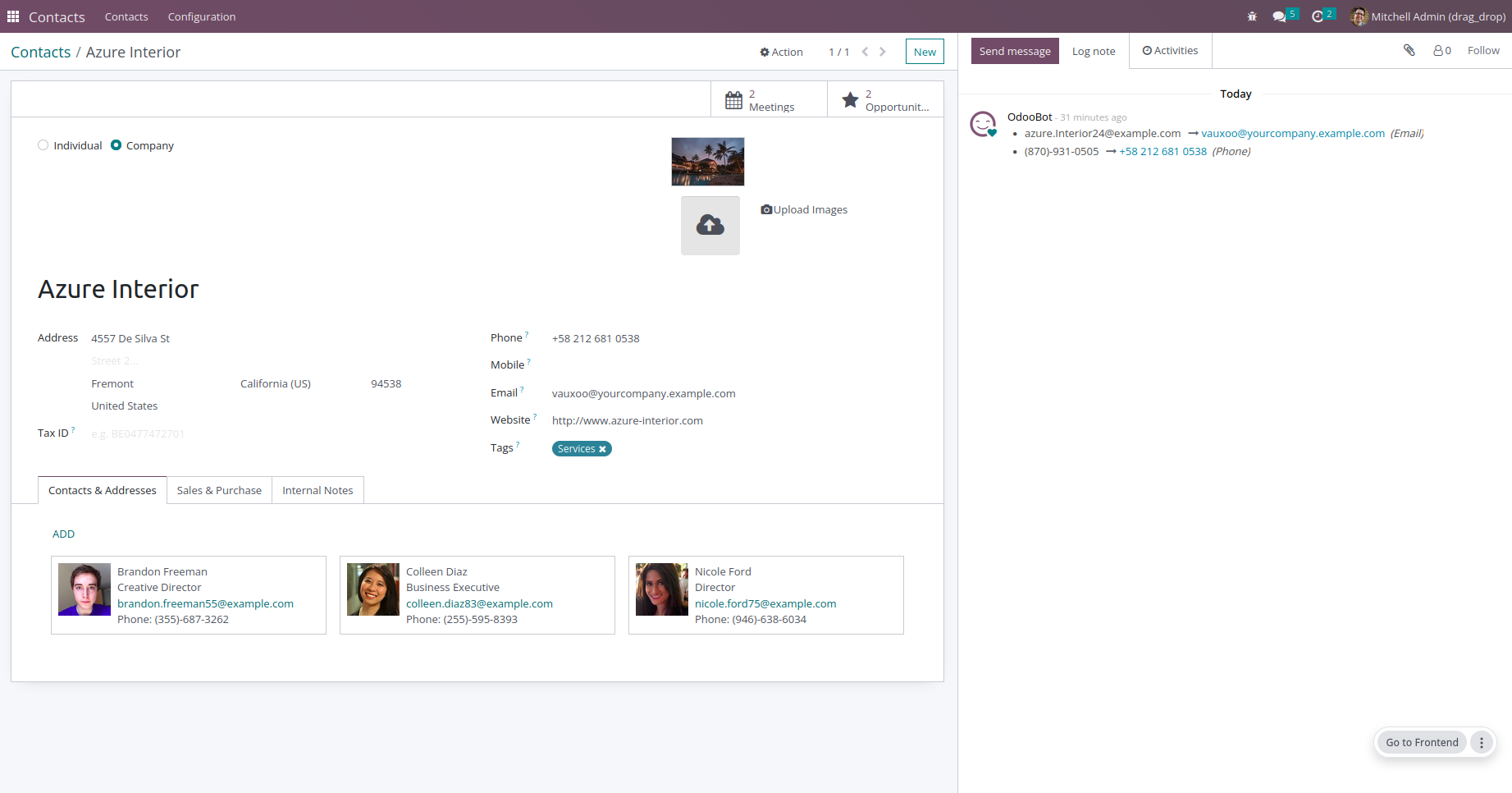Select the Company radio option
The width and height of the screenshot is (1512, 793).
coord(116,145)
